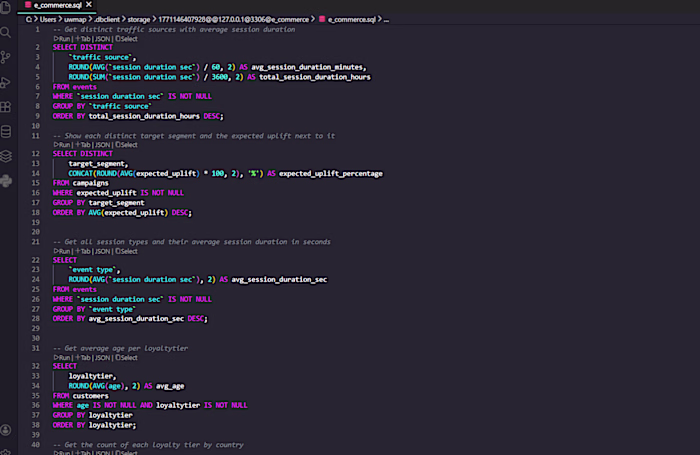Open the Source Control view
700x455 pixels.
(x=6, y=57)
